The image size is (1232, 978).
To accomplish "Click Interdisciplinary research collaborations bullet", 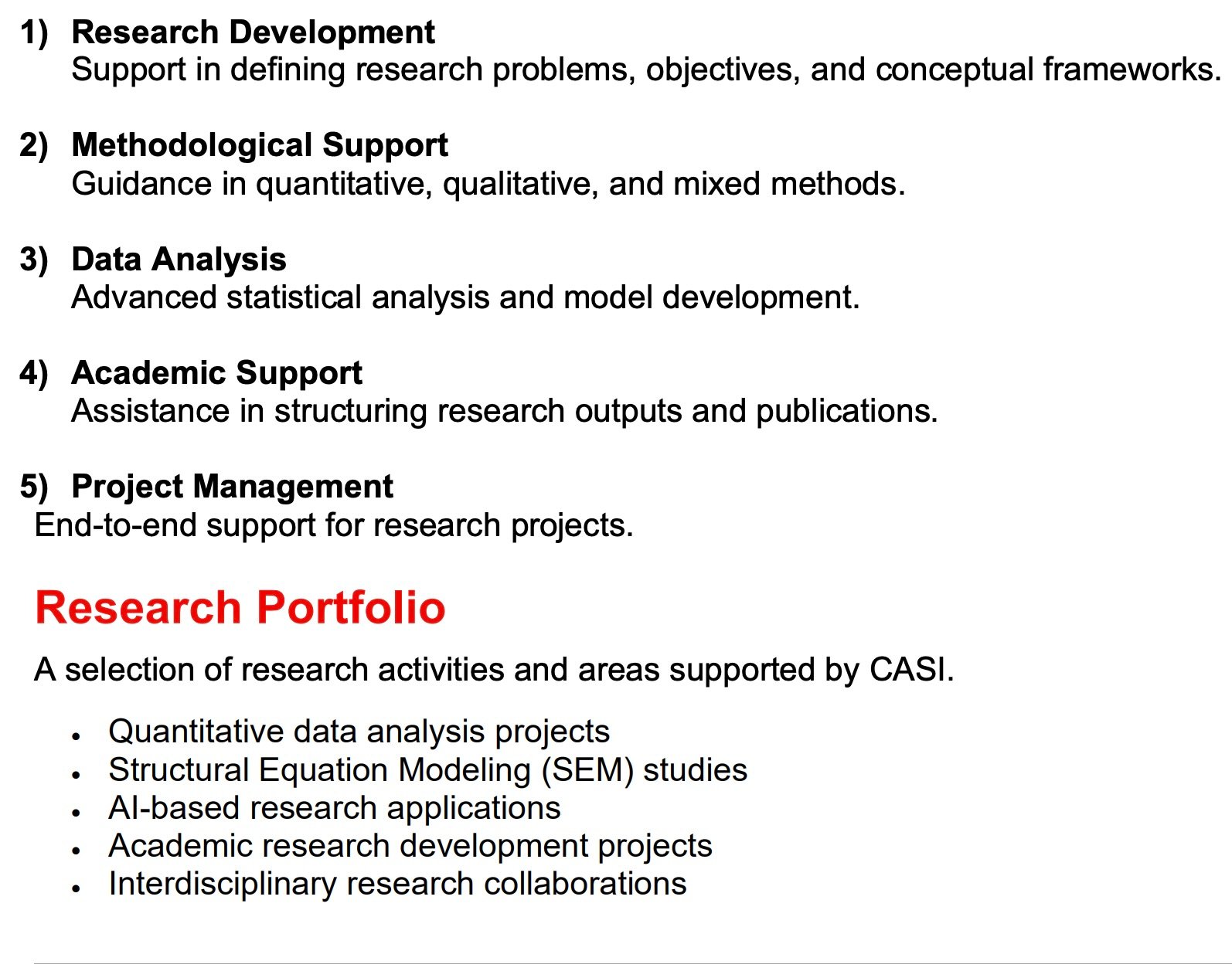I will 397,884.
